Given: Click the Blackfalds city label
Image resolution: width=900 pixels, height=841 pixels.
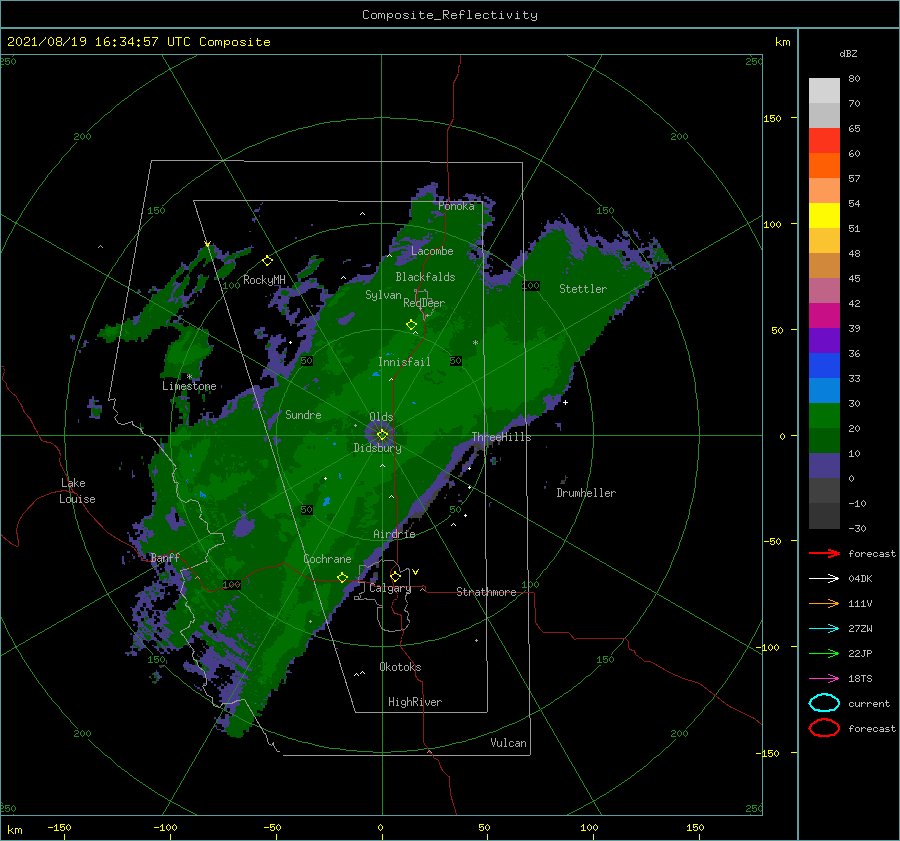Looking at the screenshot, I should (425, 277).
